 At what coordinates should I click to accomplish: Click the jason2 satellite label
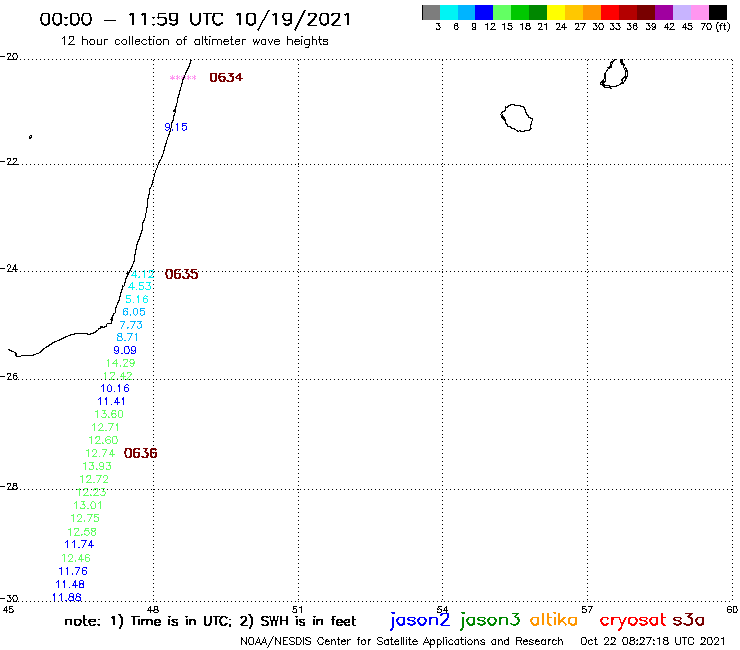pos(420,620)
